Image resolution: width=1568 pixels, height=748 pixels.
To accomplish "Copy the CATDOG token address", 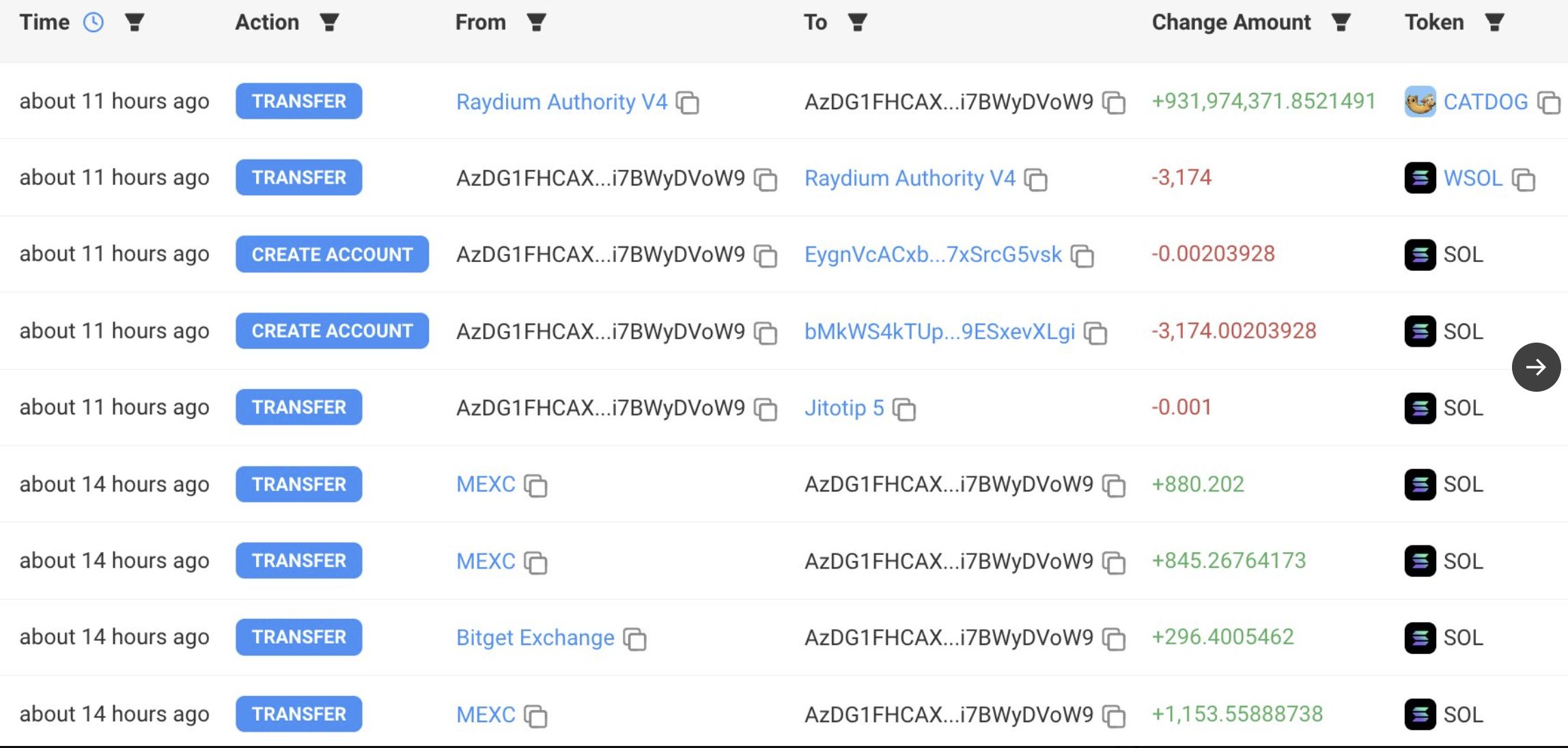I will pyautogui.click(x=1548, y=102).
